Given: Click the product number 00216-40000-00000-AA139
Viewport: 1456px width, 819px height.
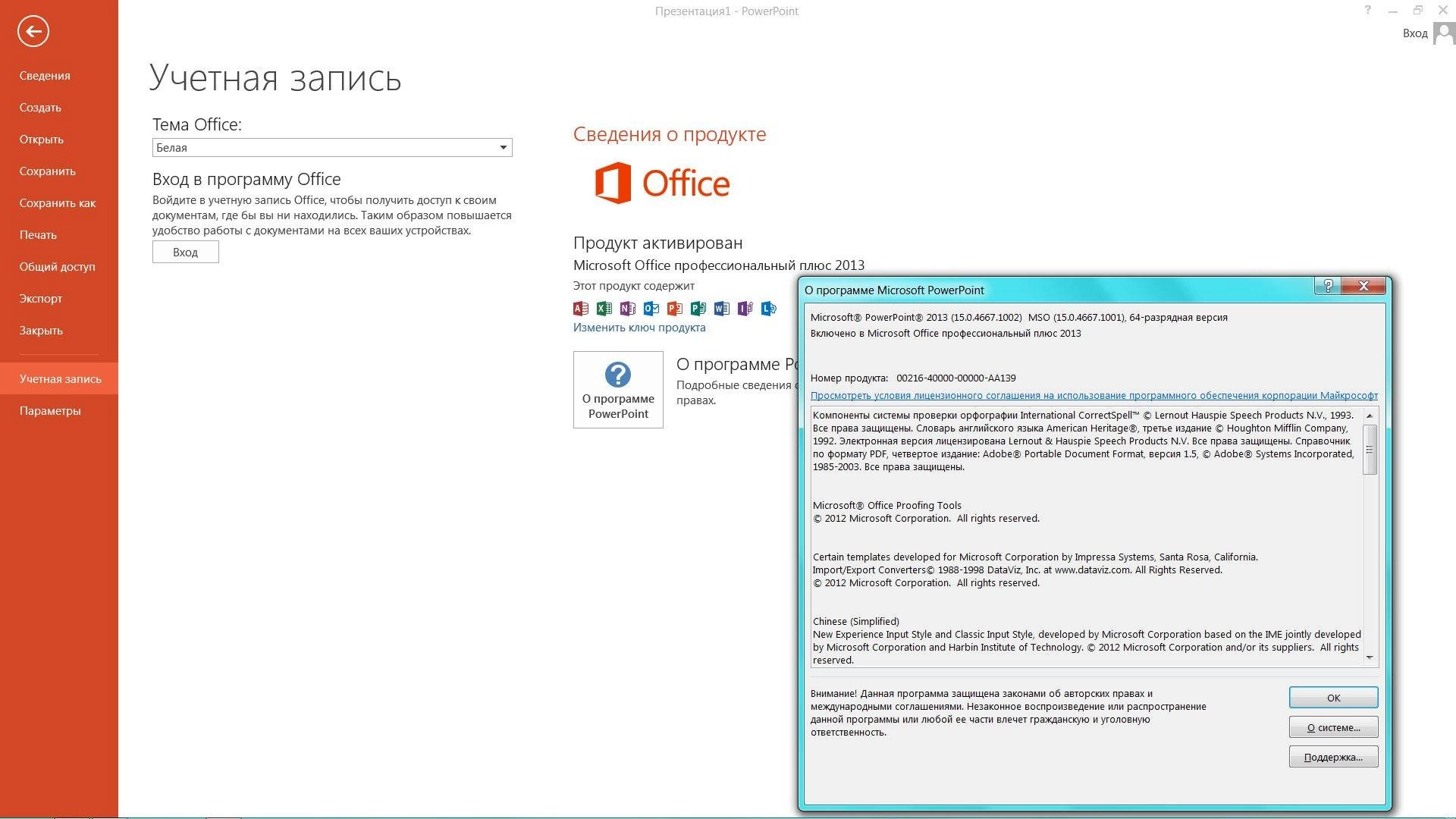Looking at the screenshot, I should pos(956,378).
